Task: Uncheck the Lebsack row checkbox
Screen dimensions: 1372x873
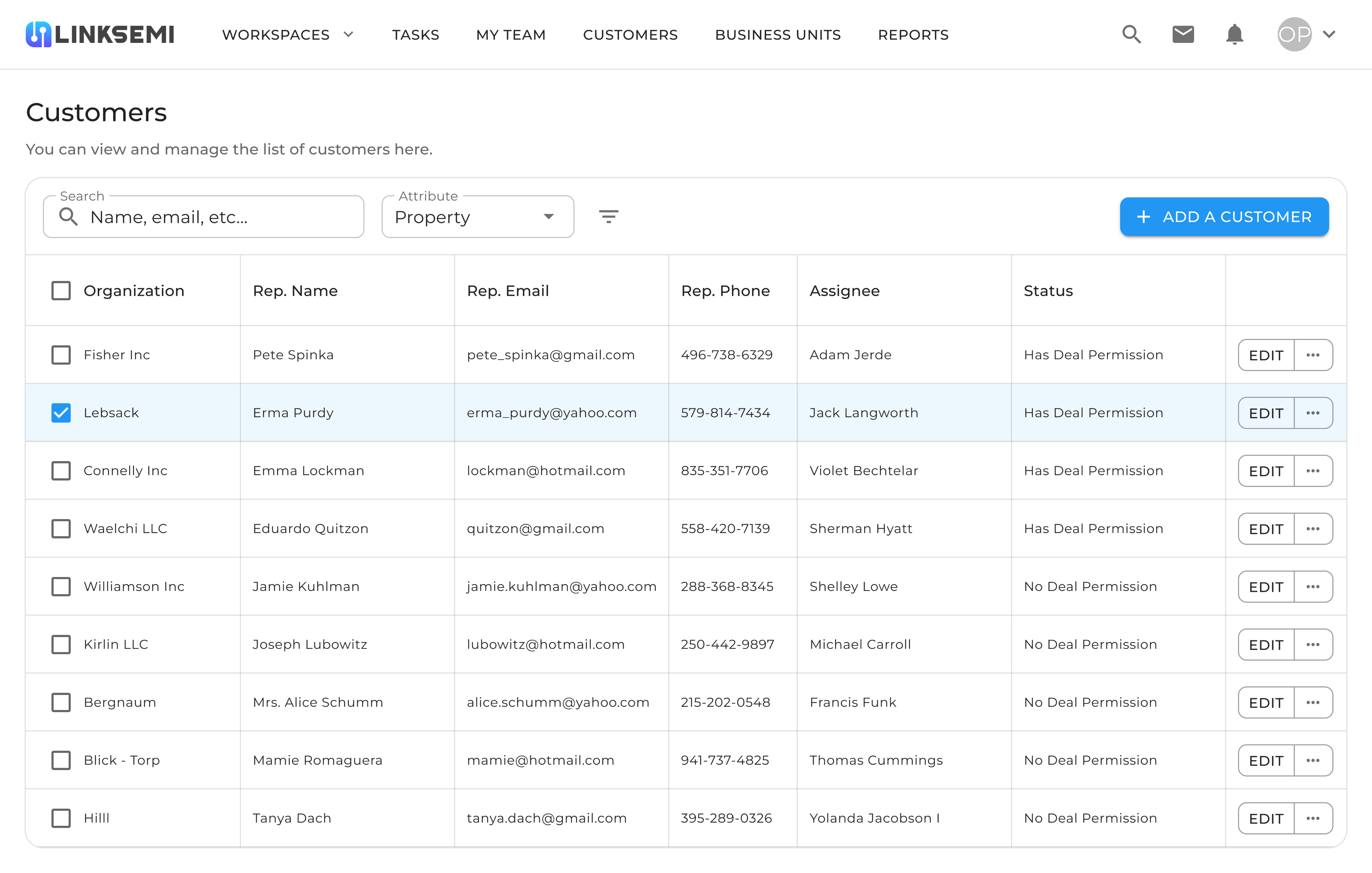Action: tap(61, 413)
